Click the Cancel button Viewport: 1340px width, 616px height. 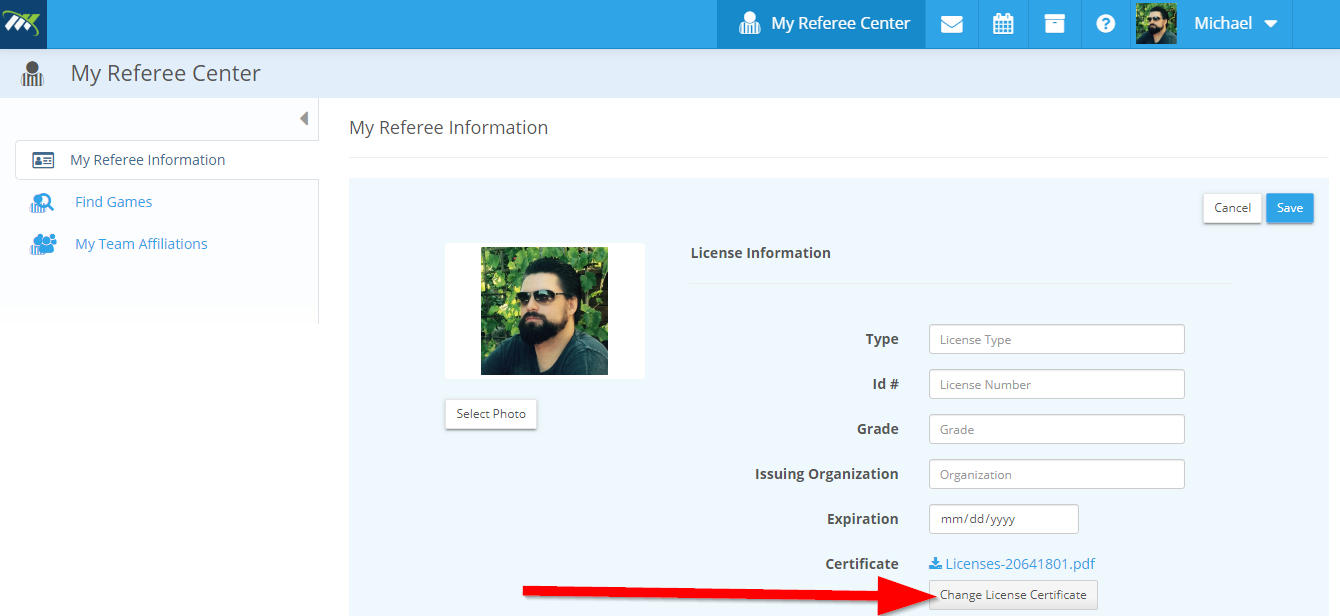click(1232, 208)
